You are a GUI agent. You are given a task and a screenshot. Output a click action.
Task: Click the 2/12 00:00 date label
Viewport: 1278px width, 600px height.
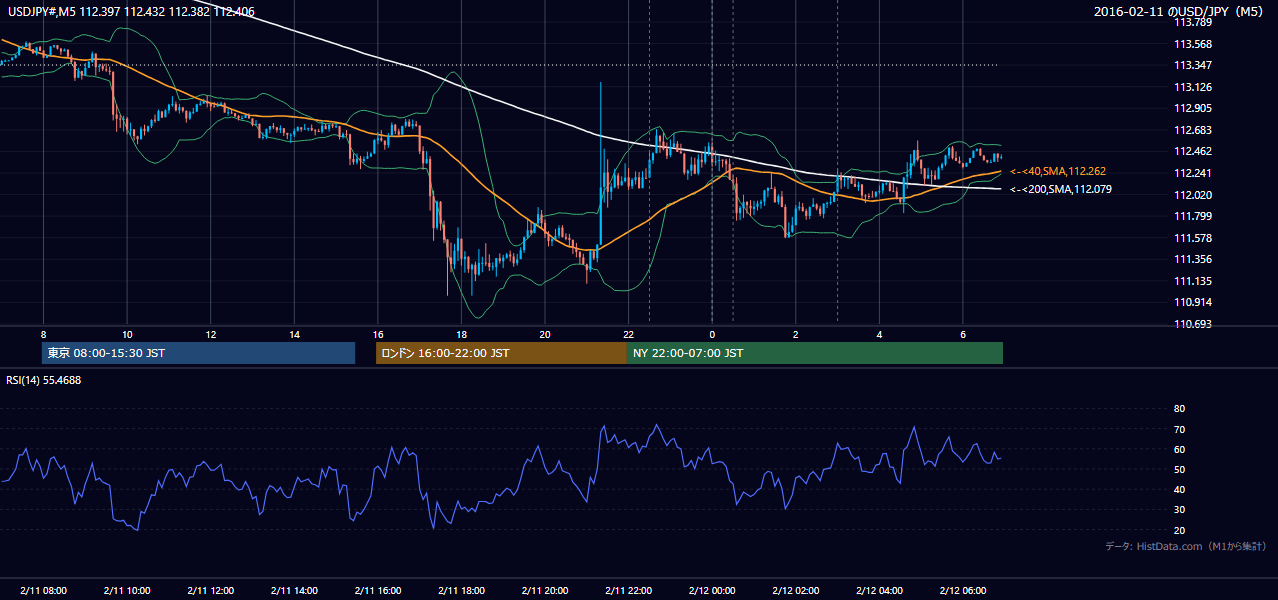click(712, 591)
